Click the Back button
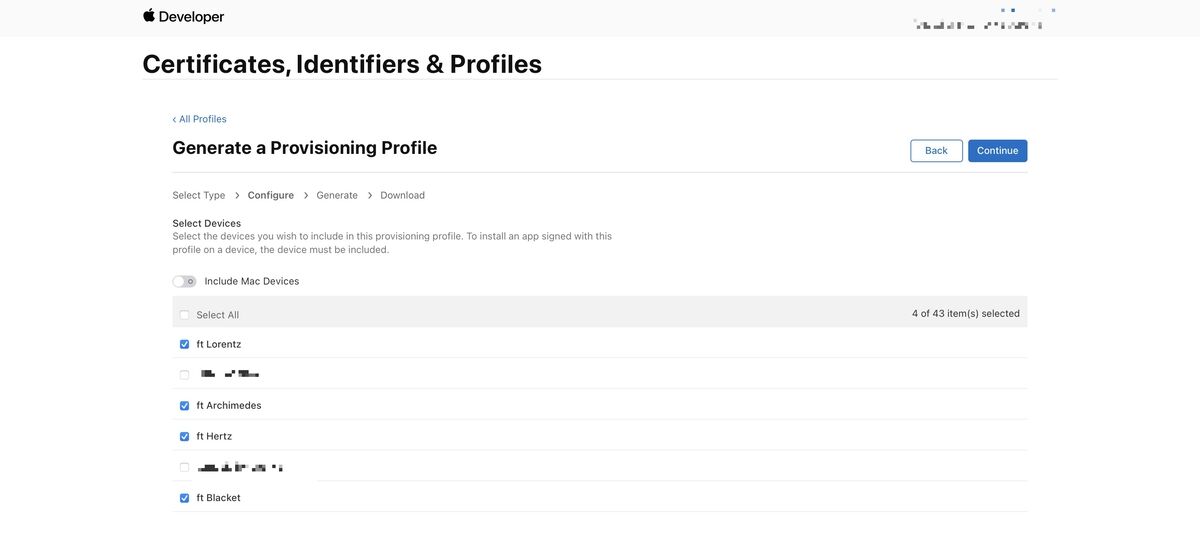Image resolution: width=1200 pixels, height=533 pixels. point(936,151)
